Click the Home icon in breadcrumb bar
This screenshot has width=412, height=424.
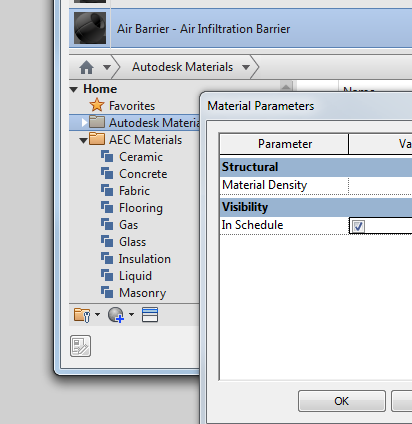[x=86, y=67]
